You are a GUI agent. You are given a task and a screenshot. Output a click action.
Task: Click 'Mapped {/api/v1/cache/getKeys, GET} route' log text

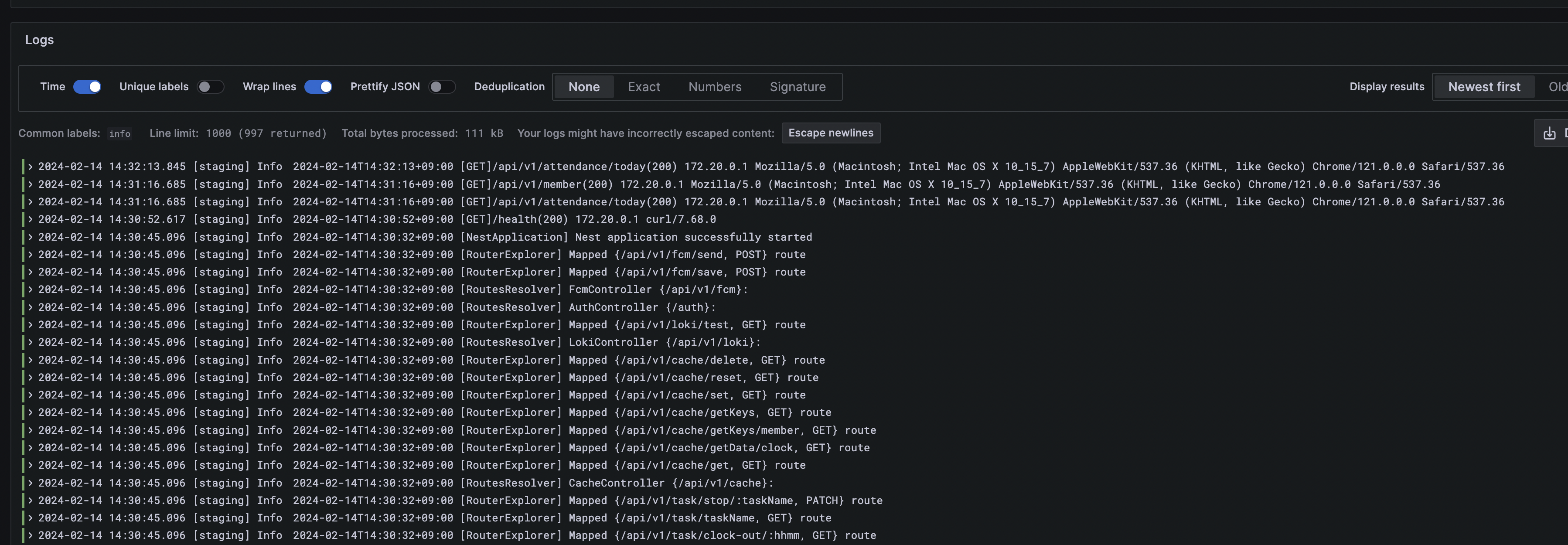(699, 412)
